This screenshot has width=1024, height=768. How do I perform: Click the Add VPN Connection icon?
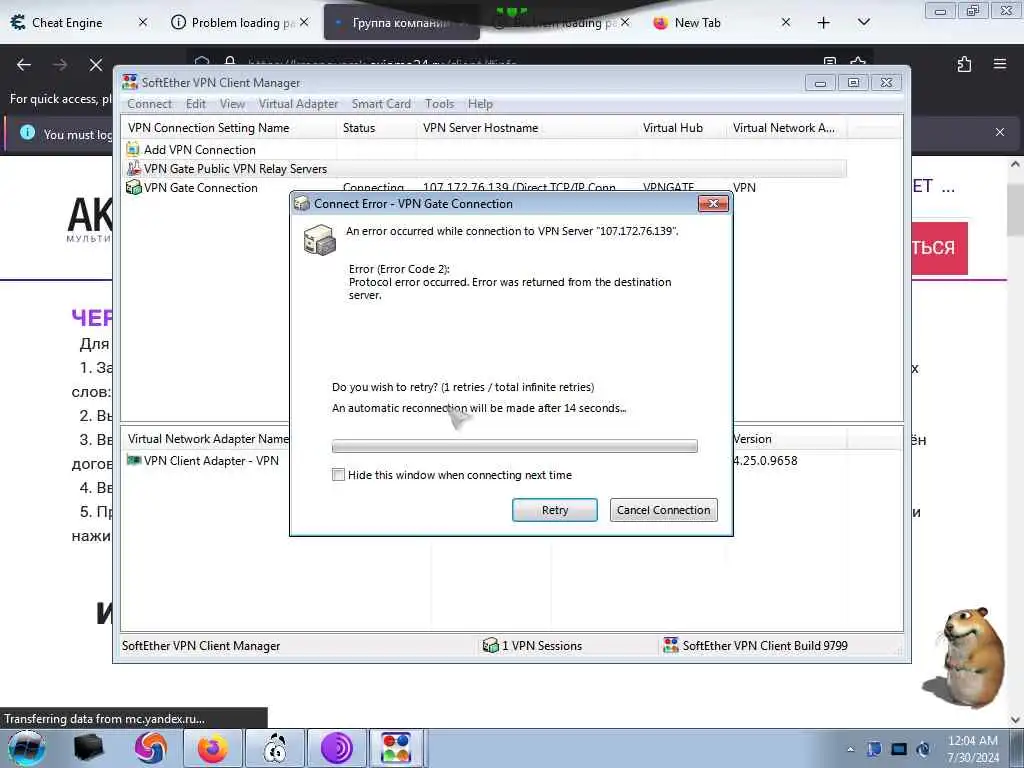click(133, 150)
